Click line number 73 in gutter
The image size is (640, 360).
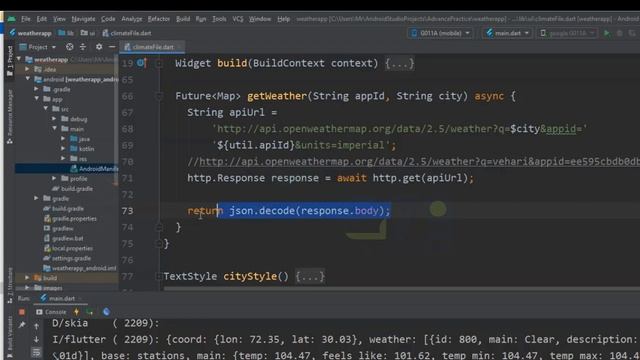pyautogui.click(x=127, y=211)
